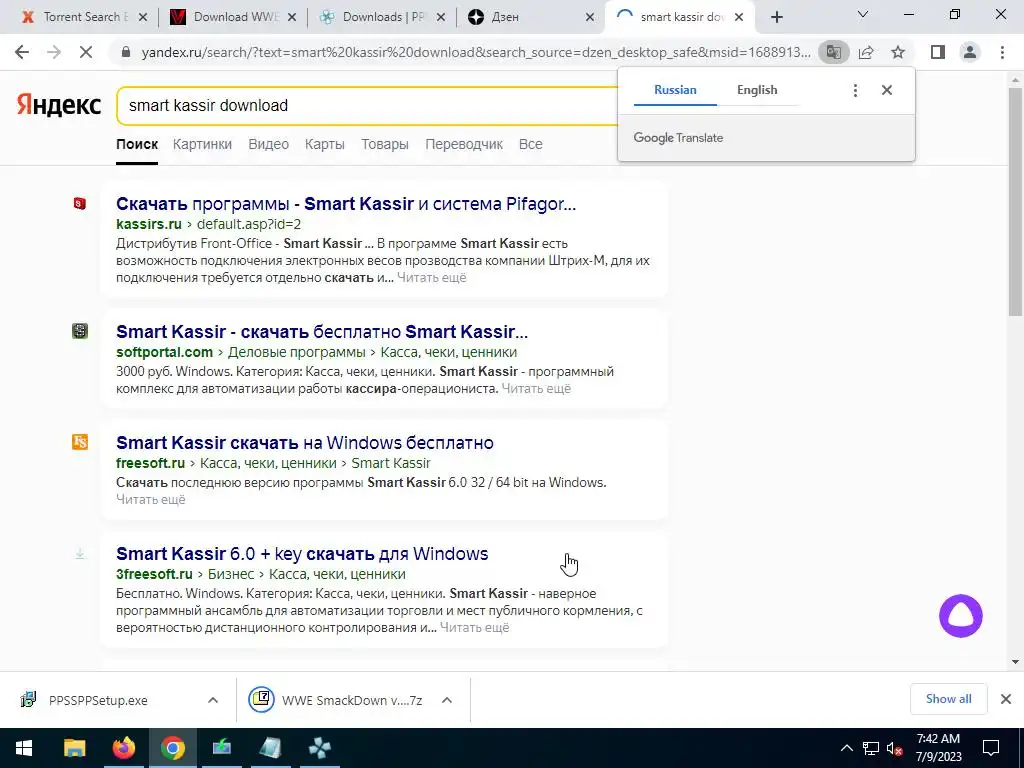The image size is (1024, 768).
Task: Stop page loading with X button
Action: point(86,52)
